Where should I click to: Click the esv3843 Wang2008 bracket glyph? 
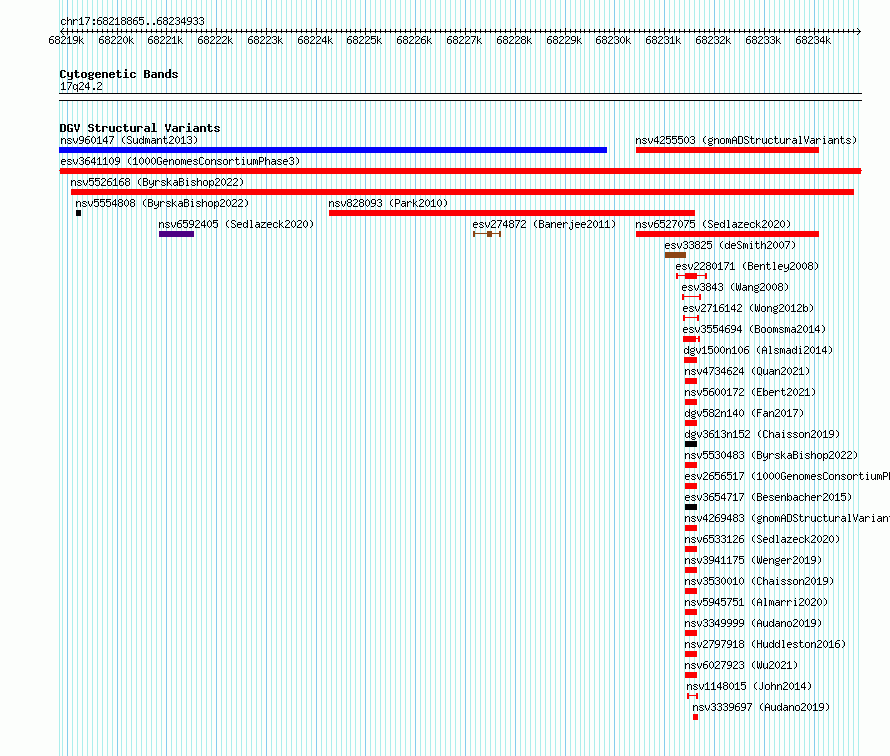click(691, 297)
